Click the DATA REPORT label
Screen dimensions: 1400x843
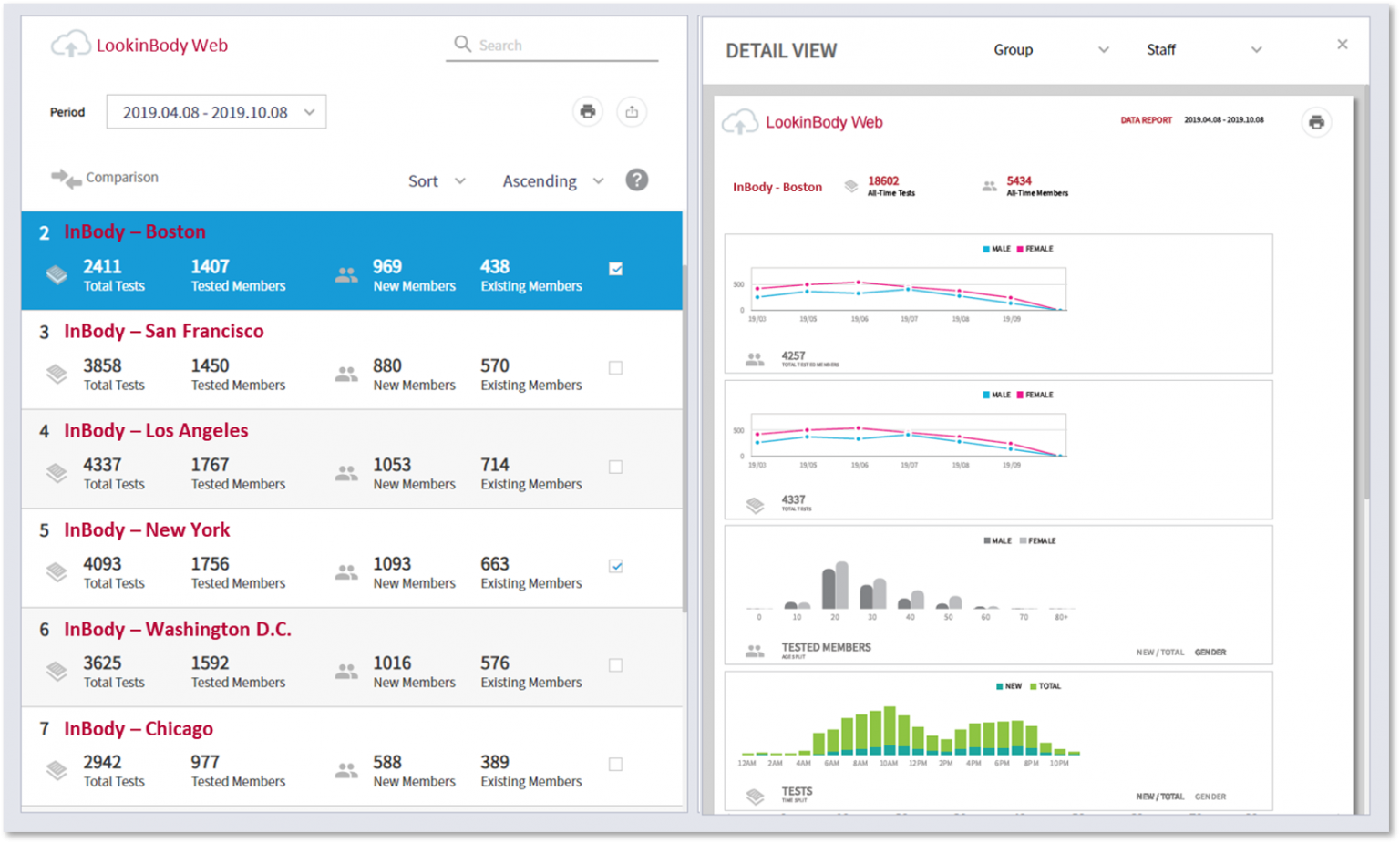click(1146, 119)
